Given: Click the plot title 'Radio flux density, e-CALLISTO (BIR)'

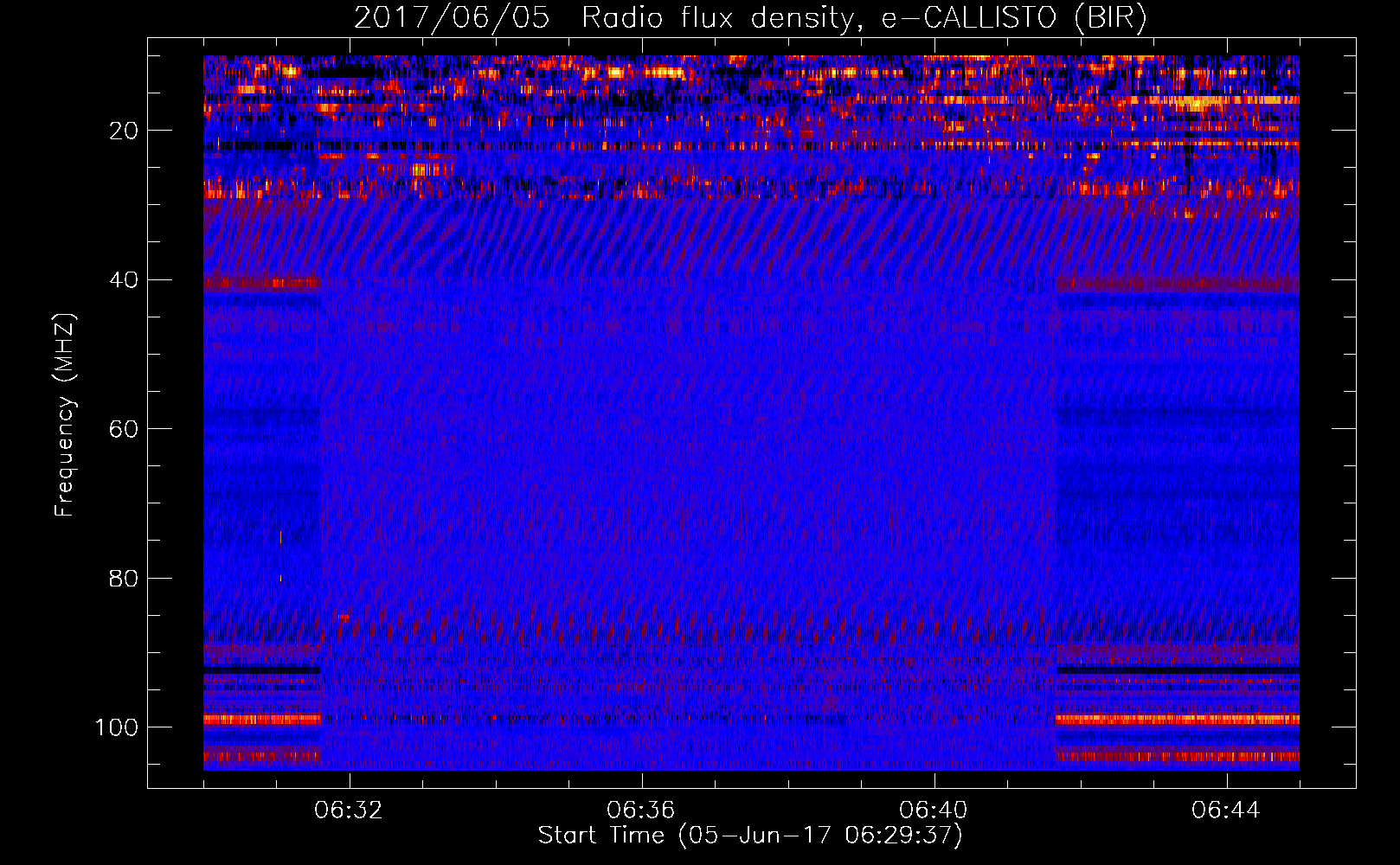Looking at the screenshot, I should click(864, 18).
